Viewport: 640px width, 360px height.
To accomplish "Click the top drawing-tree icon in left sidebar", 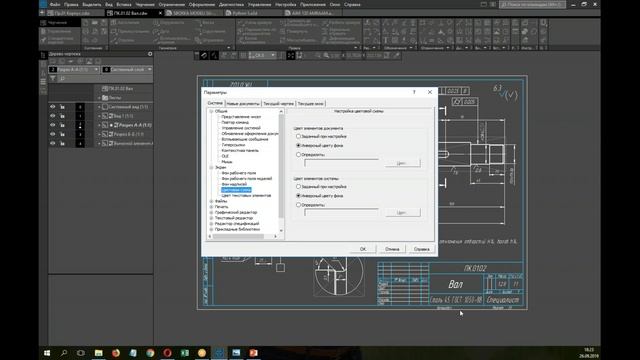I will [43, 55].
